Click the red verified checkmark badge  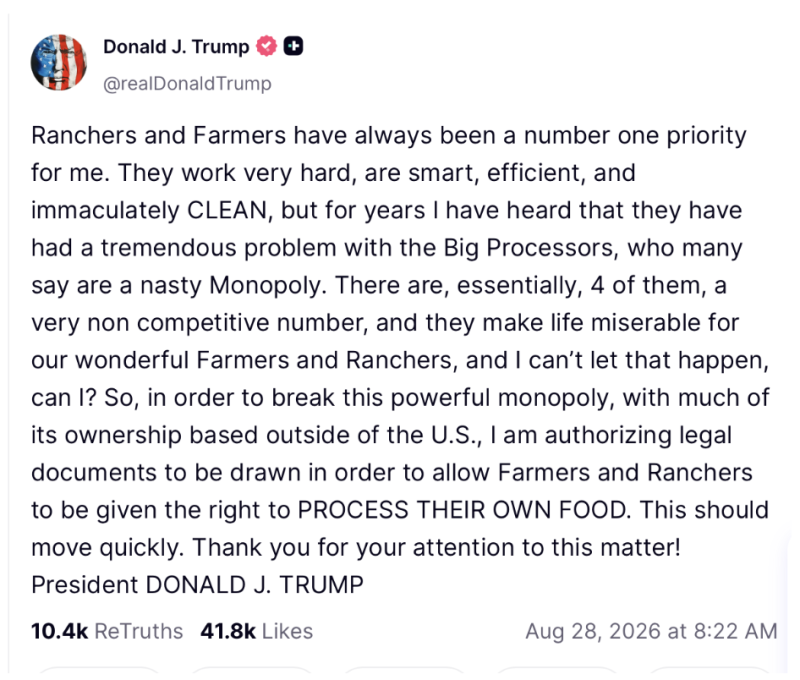[266, 46]
